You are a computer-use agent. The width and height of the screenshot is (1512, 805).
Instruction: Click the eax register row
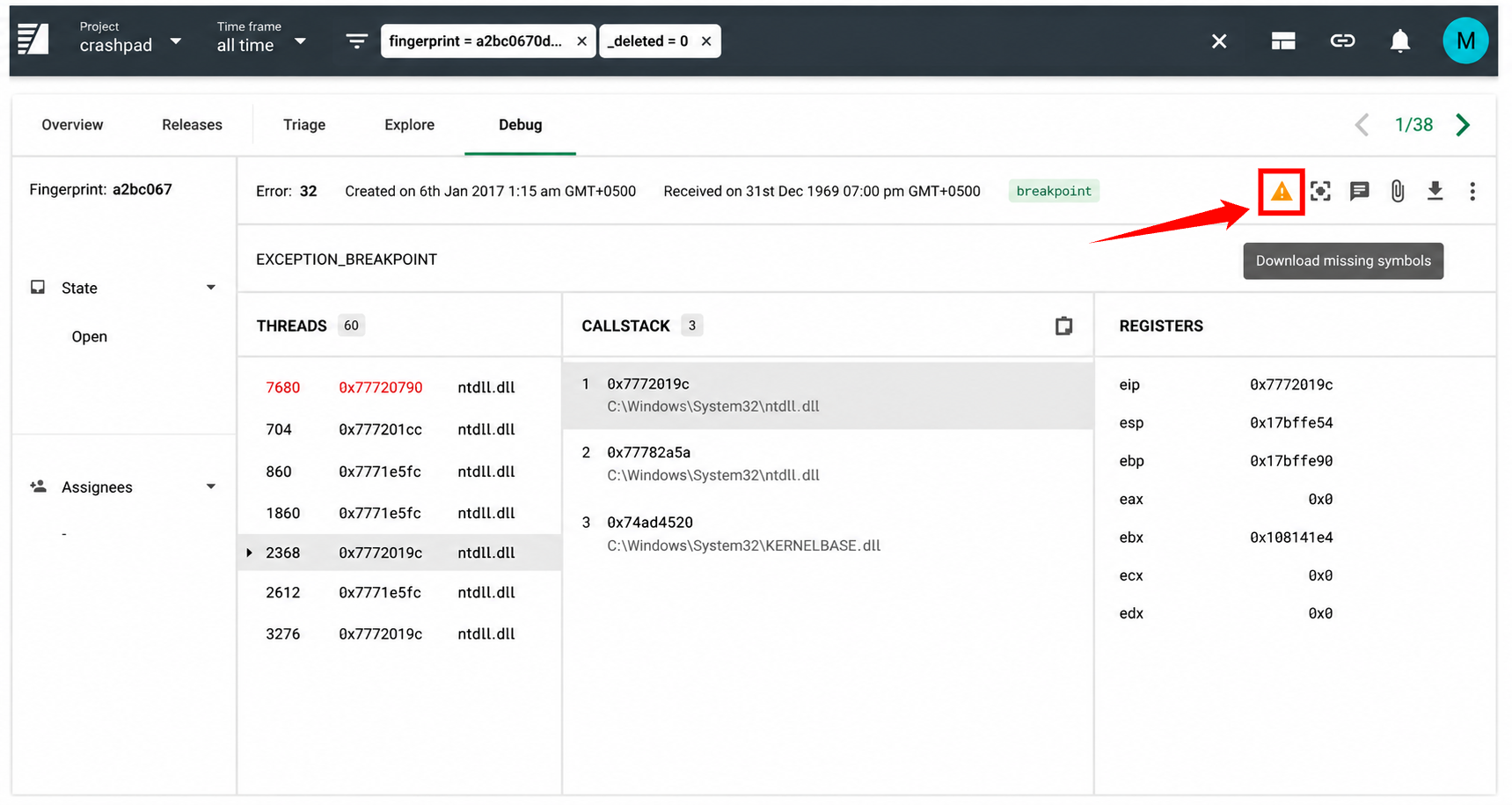[x=1226, y=499]
